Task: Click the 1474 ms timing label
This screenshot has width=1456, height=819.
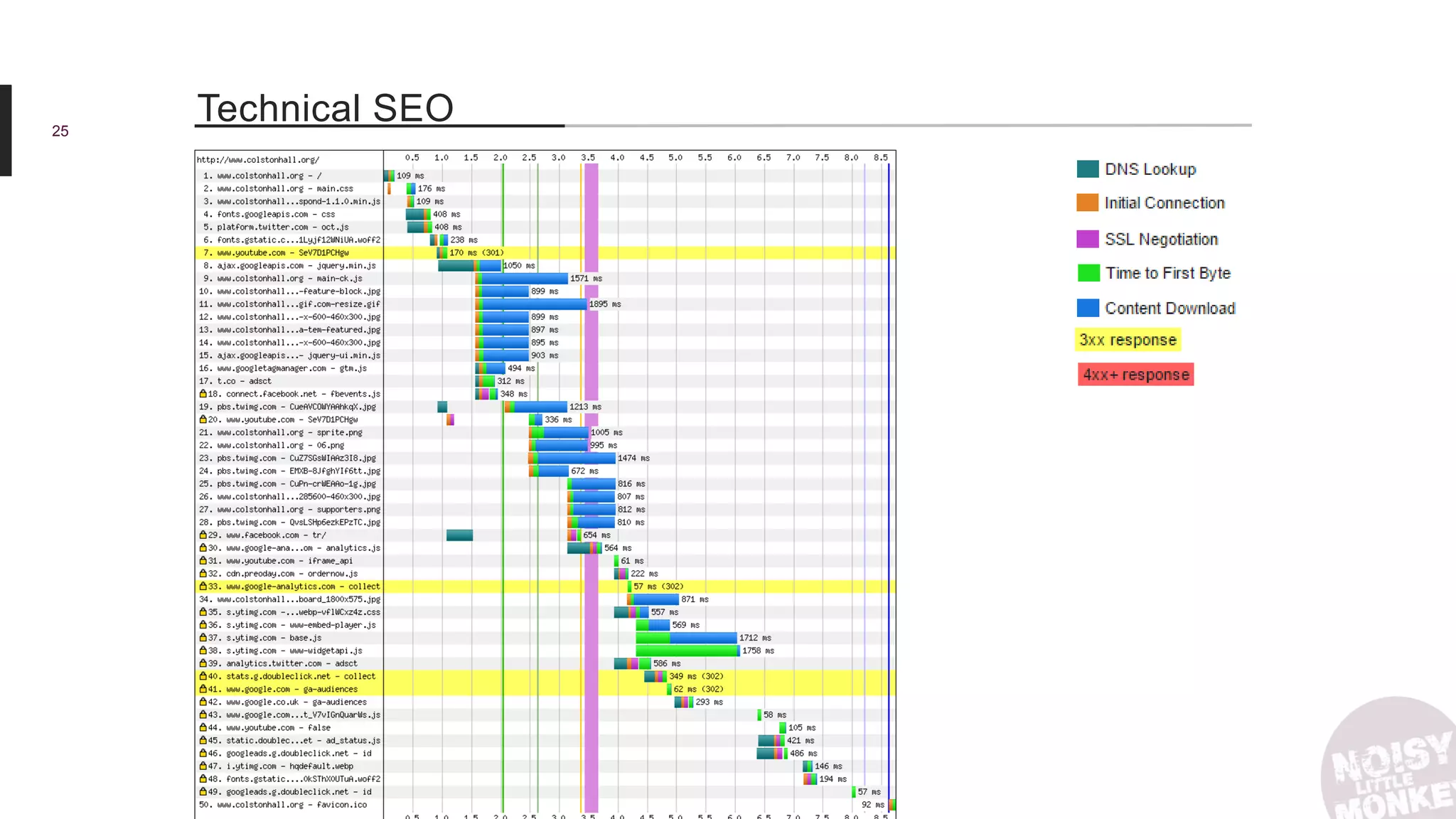Action: 633,458
